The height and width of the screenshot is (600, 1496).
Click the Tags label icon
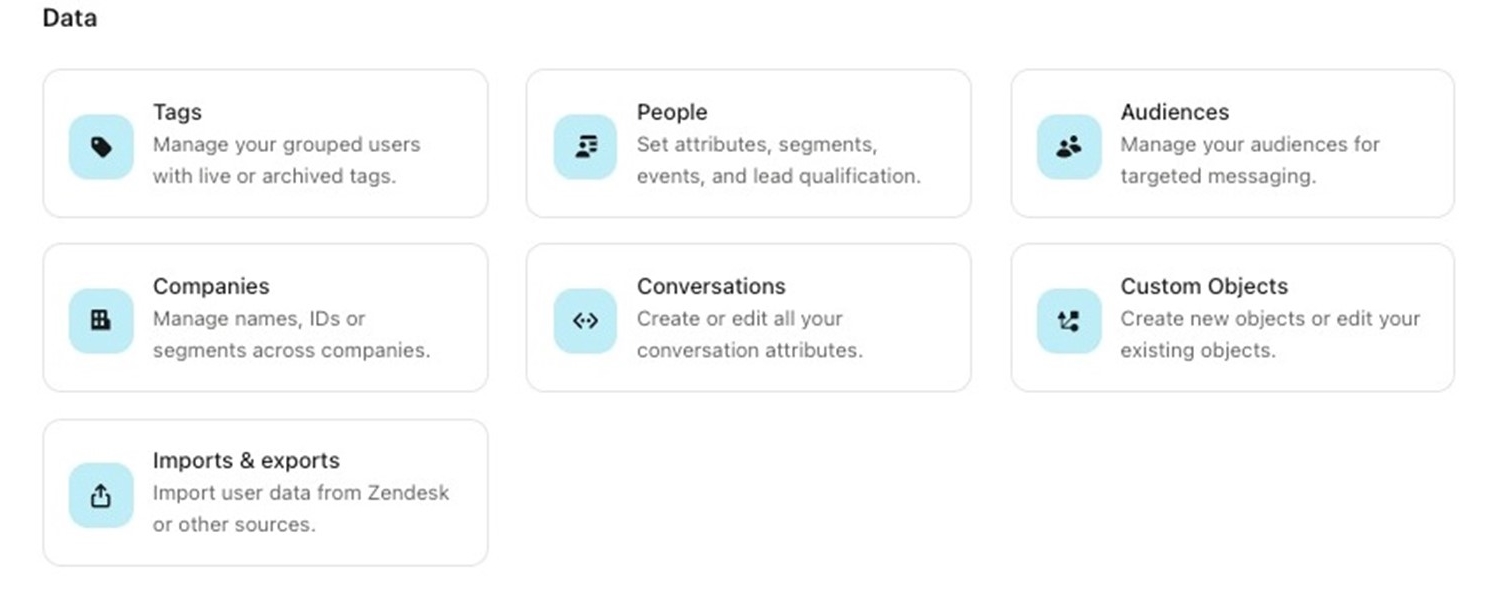click(x=101, y=147)
